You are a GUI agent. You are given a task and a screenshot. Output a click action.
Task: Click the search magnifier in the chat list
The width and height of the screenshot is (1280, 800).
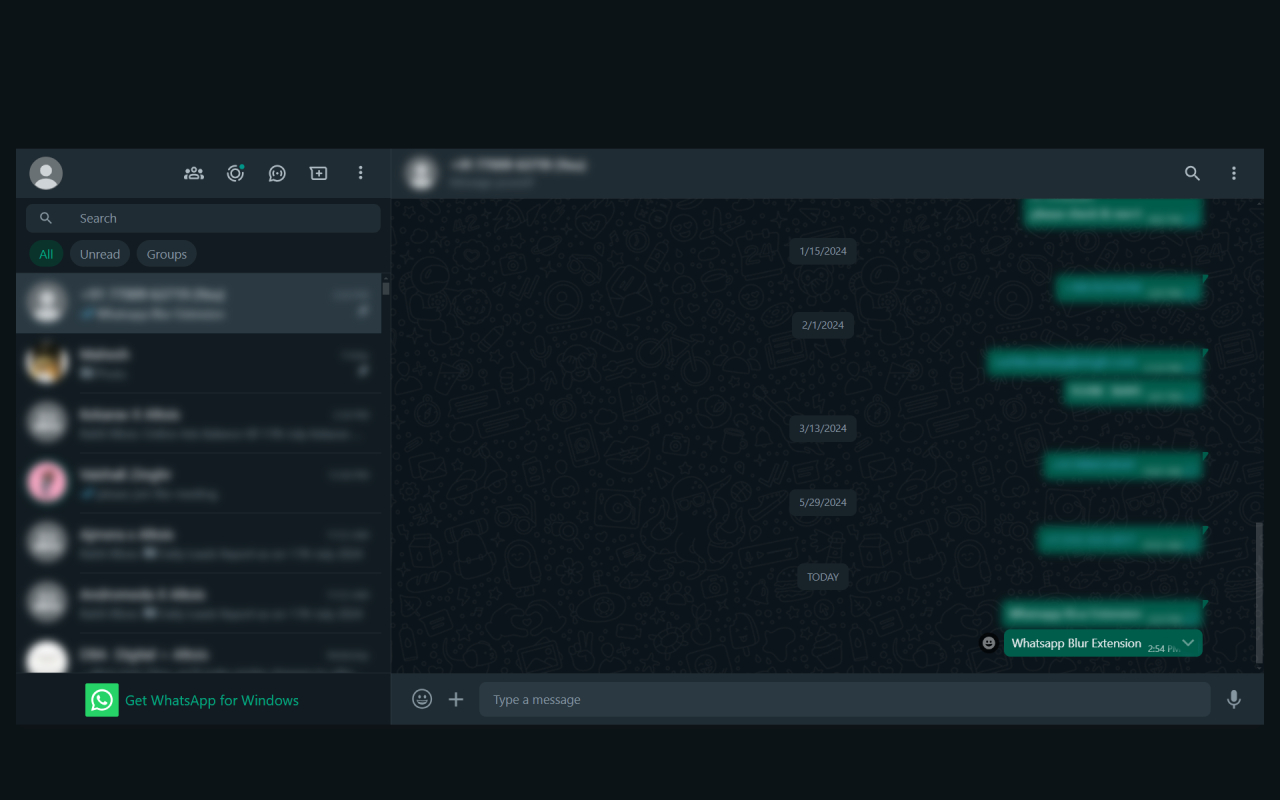[x=46, y=218]
